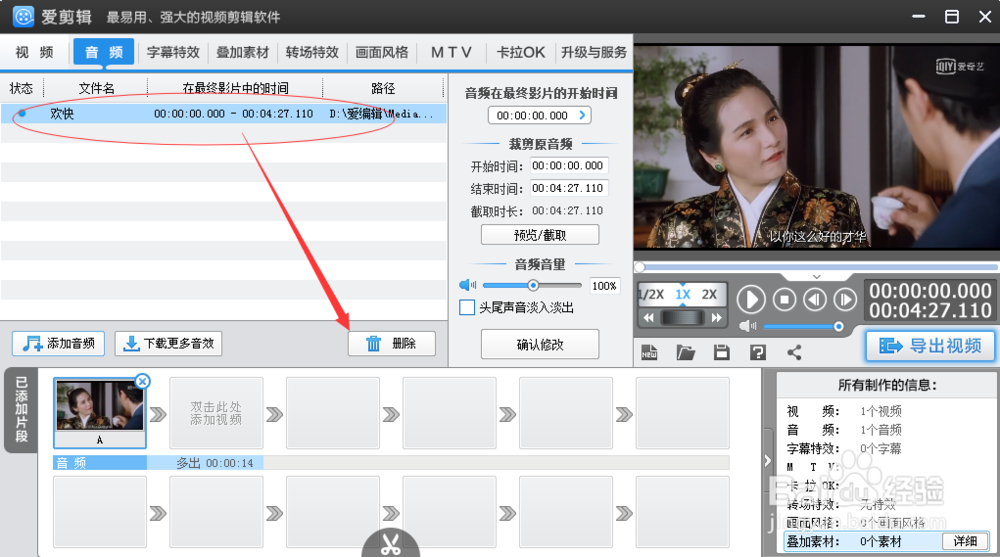Confirm changes with 确认修改

[x=540, y=345]
